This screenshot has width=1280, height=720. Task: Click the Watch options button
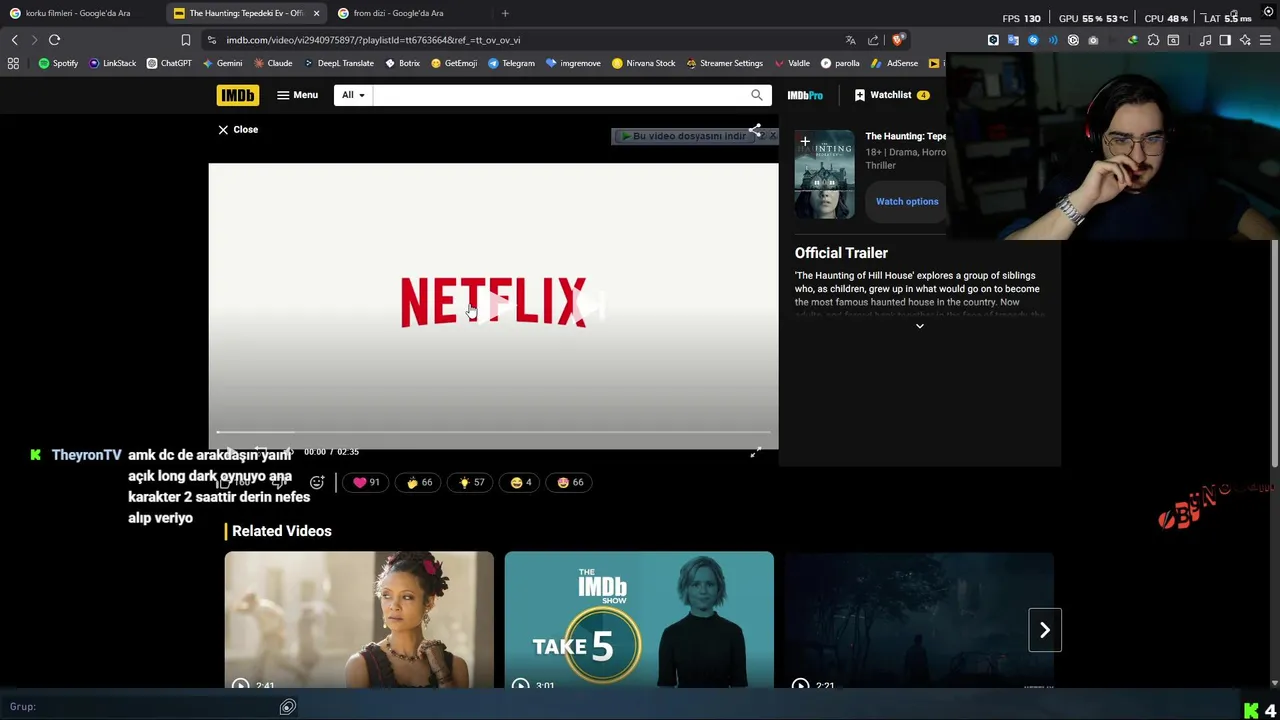[907, 201]
